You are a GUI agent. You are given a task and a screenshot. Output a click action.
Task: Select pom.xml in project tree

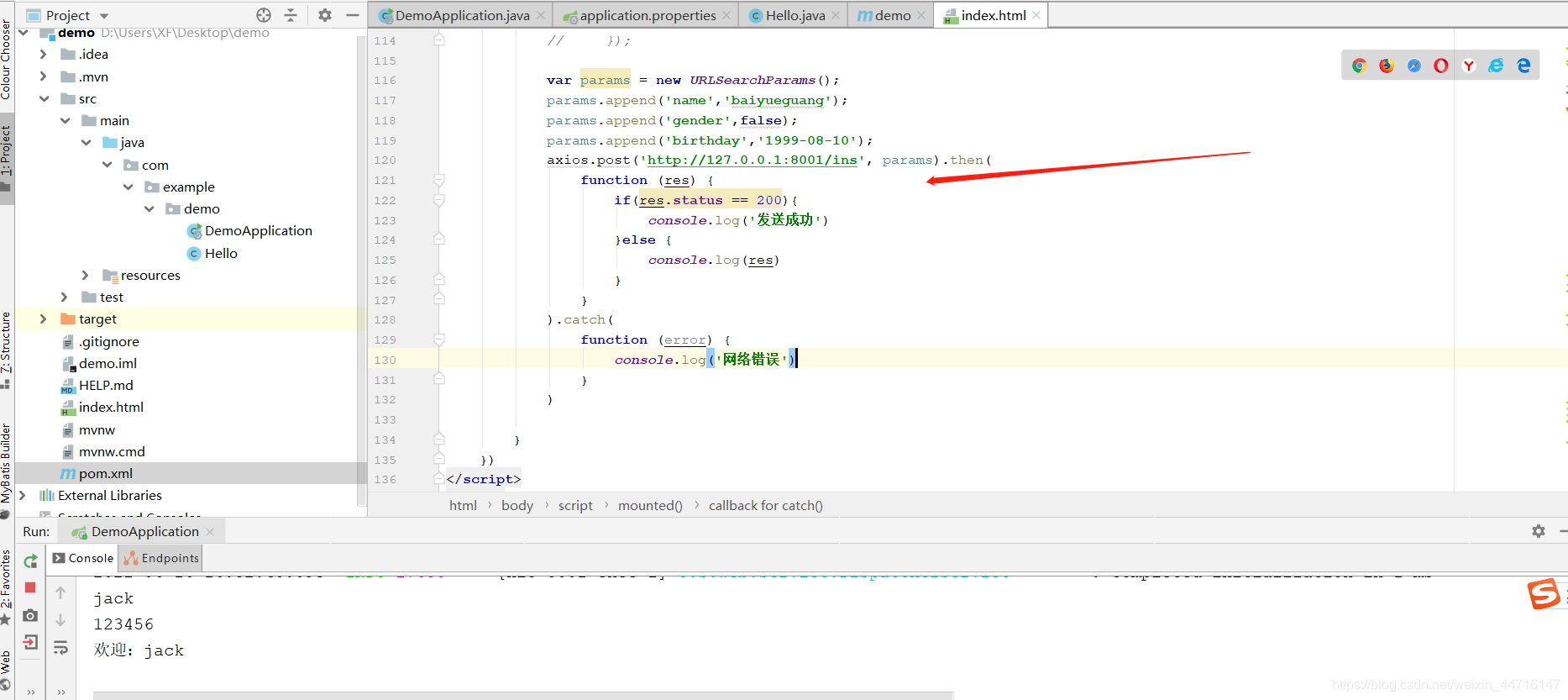97,473
